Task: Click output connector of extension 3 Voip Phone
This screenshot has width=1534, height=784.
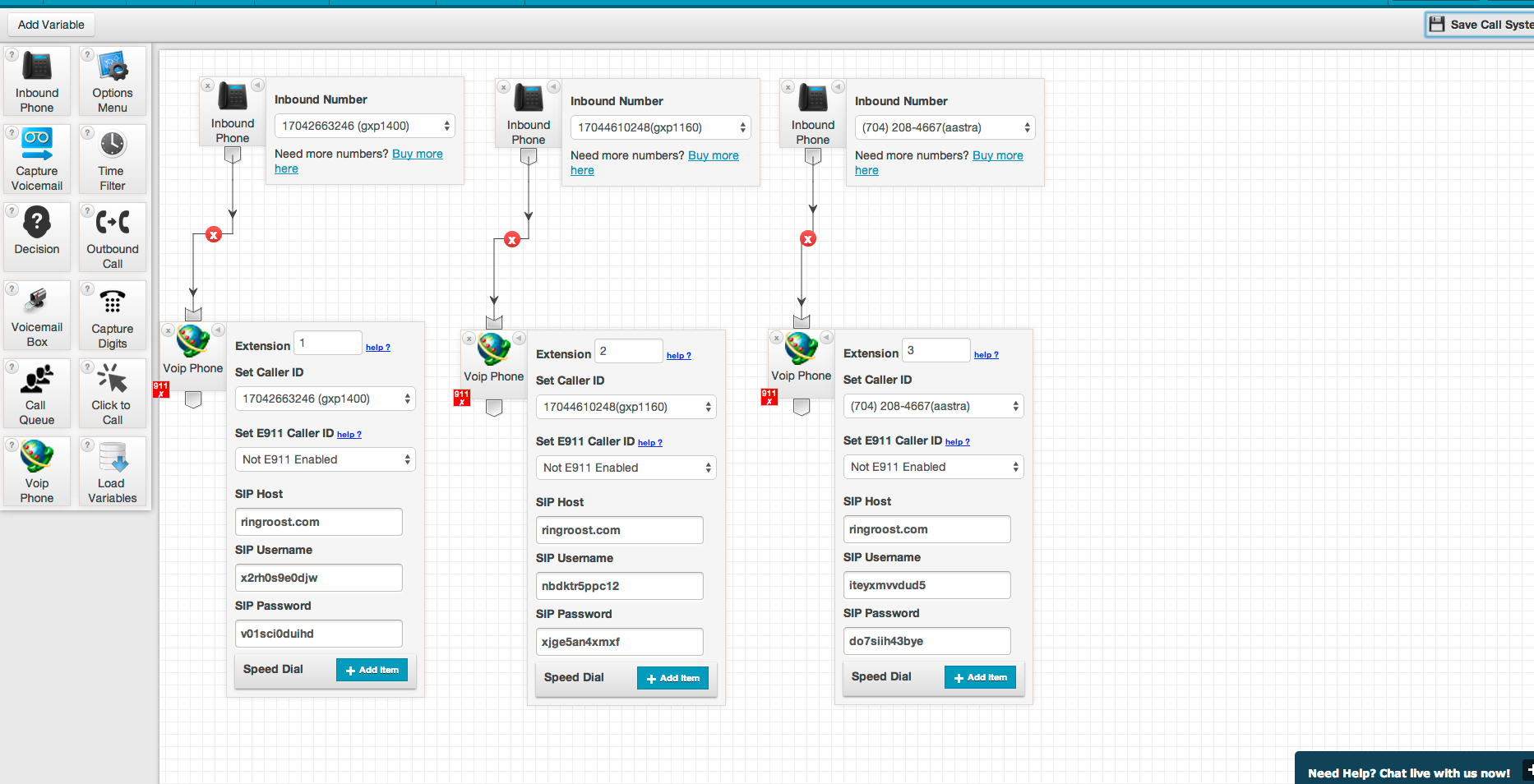Action: (x=802, y=408)
